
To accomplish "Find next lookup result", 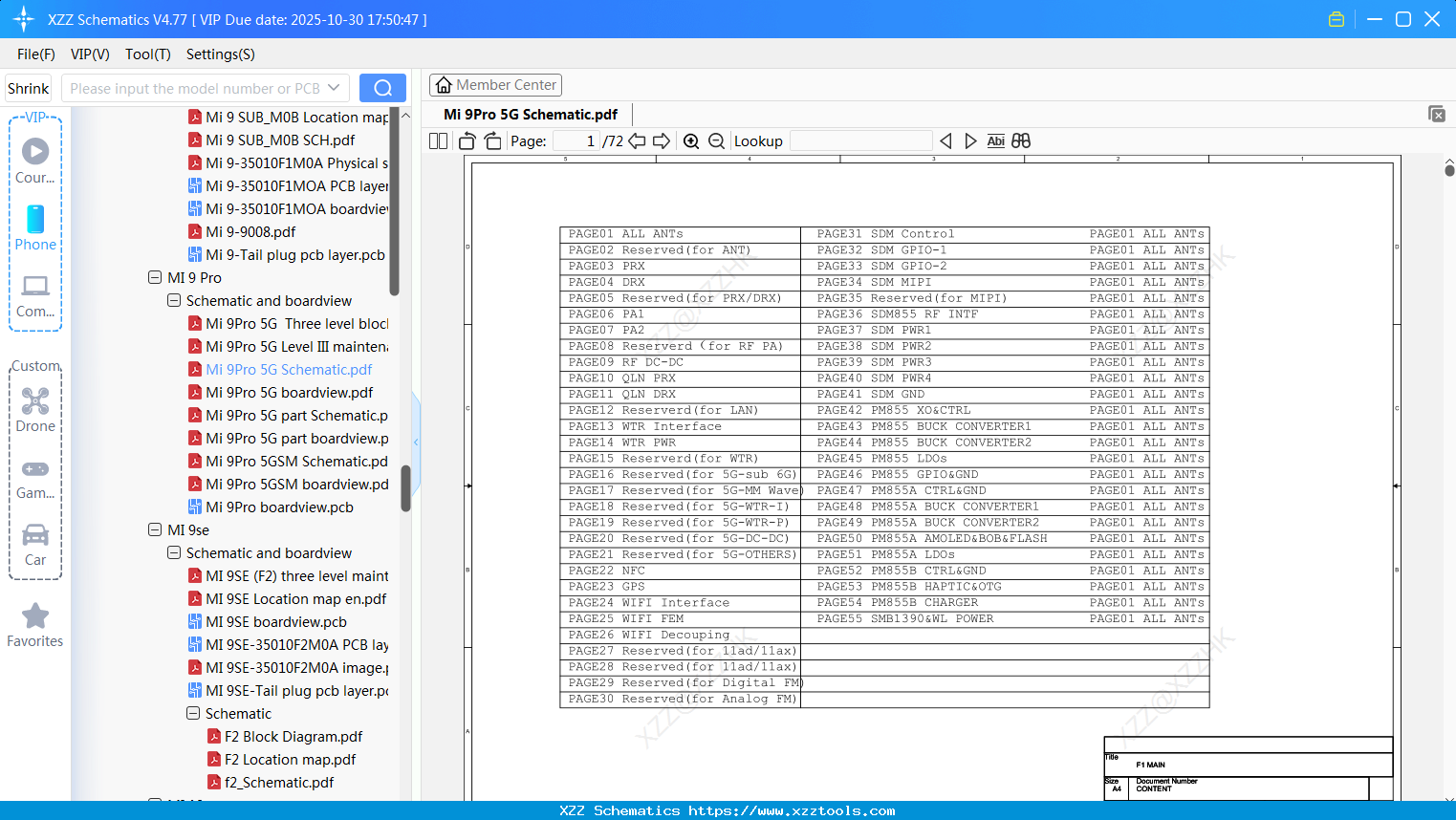I will click(x=970, y=141).
